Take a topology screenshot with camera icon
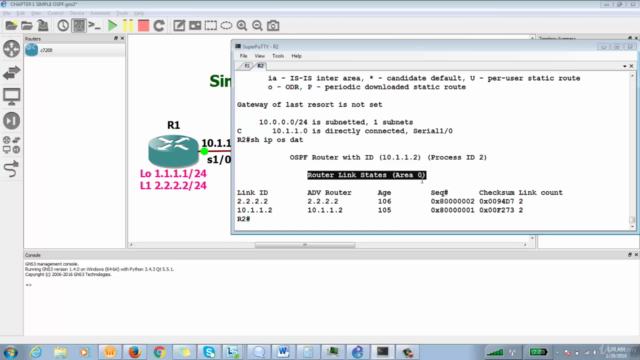 point(273,26)
